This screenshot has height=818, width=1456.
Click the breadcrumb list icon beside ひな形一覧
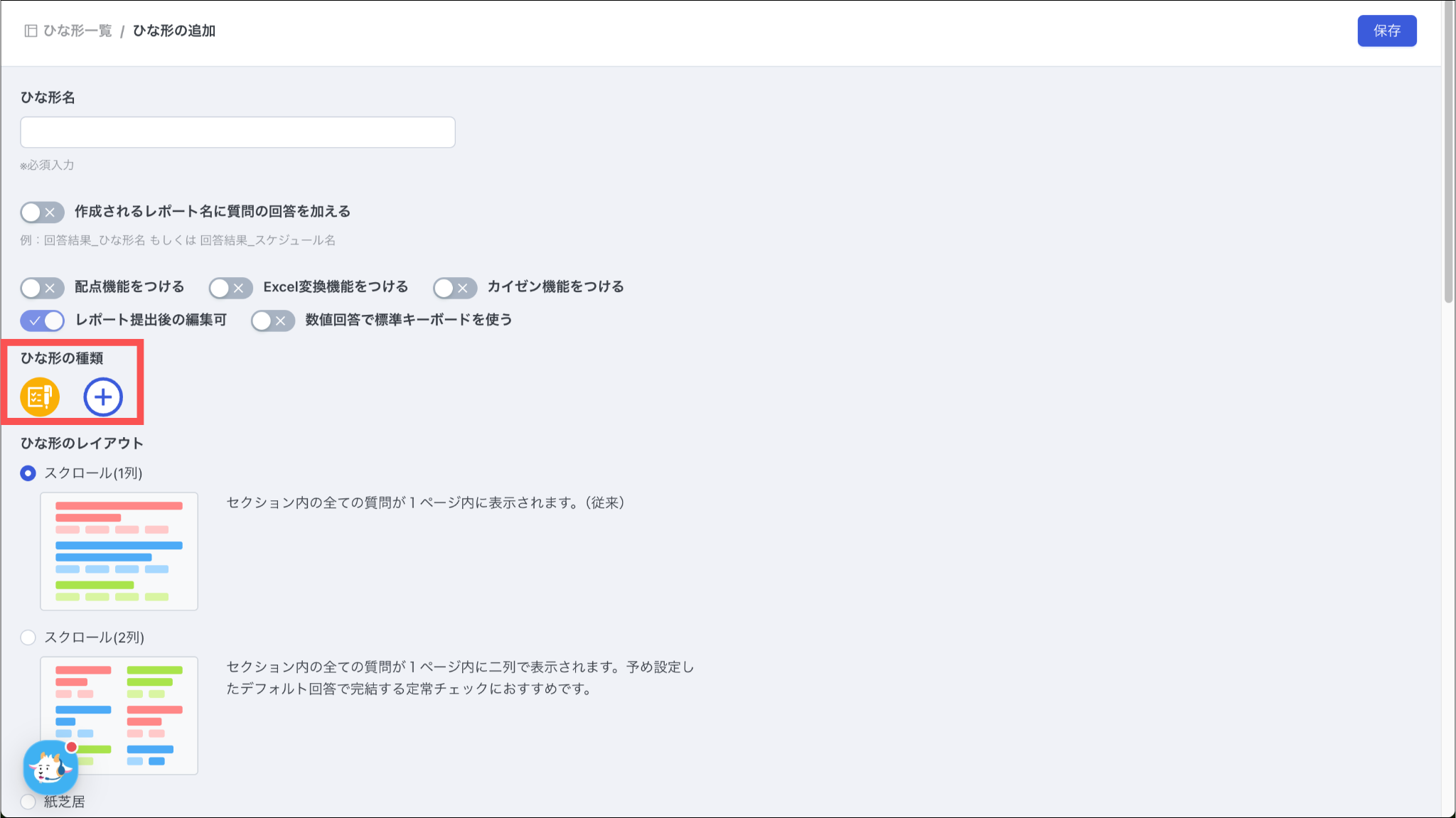click(31, 31)
